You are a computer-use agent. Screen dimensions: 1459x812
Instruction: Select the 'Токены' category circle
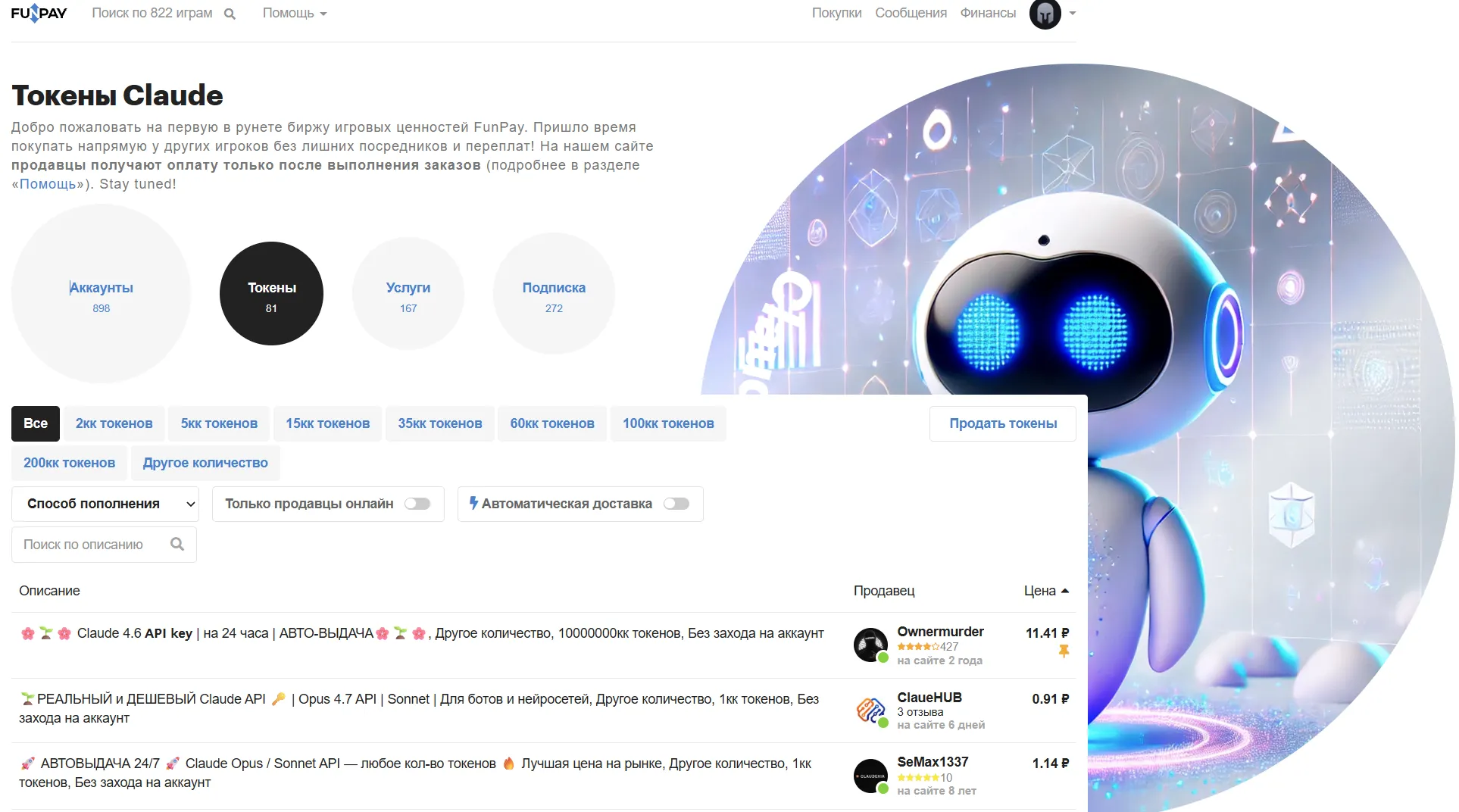pos(271,294)
